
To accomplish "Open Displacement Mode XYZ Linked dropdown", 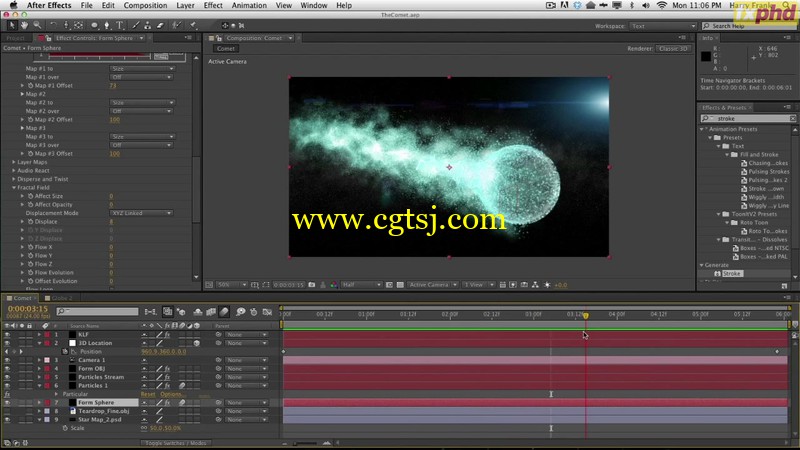I will click(141, 213).
